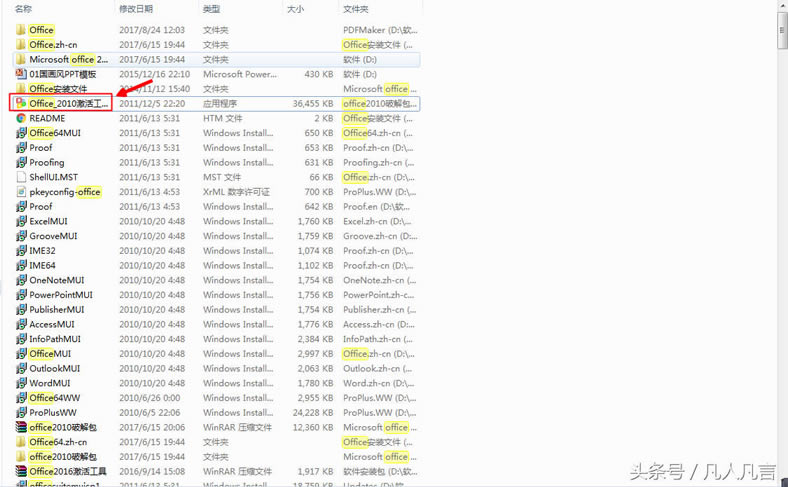Sort by the 修改日期 column header
Viewport: 788px width, 487px height.
click(136, 9)
